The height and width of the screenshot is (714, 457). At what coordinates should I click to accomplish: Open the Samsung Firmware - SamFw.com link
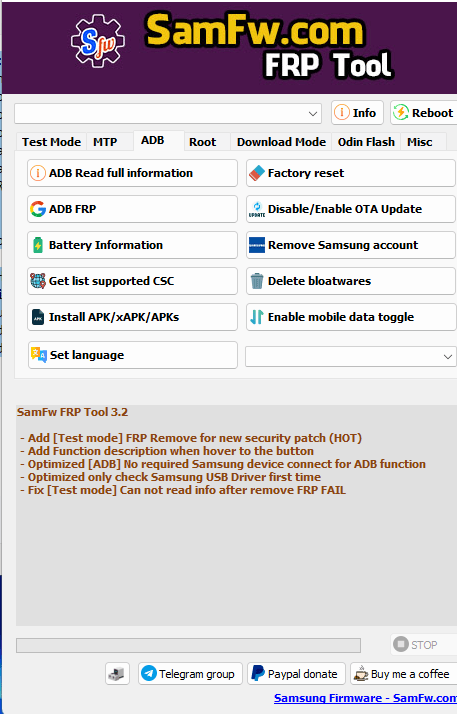tap(366, 698)
